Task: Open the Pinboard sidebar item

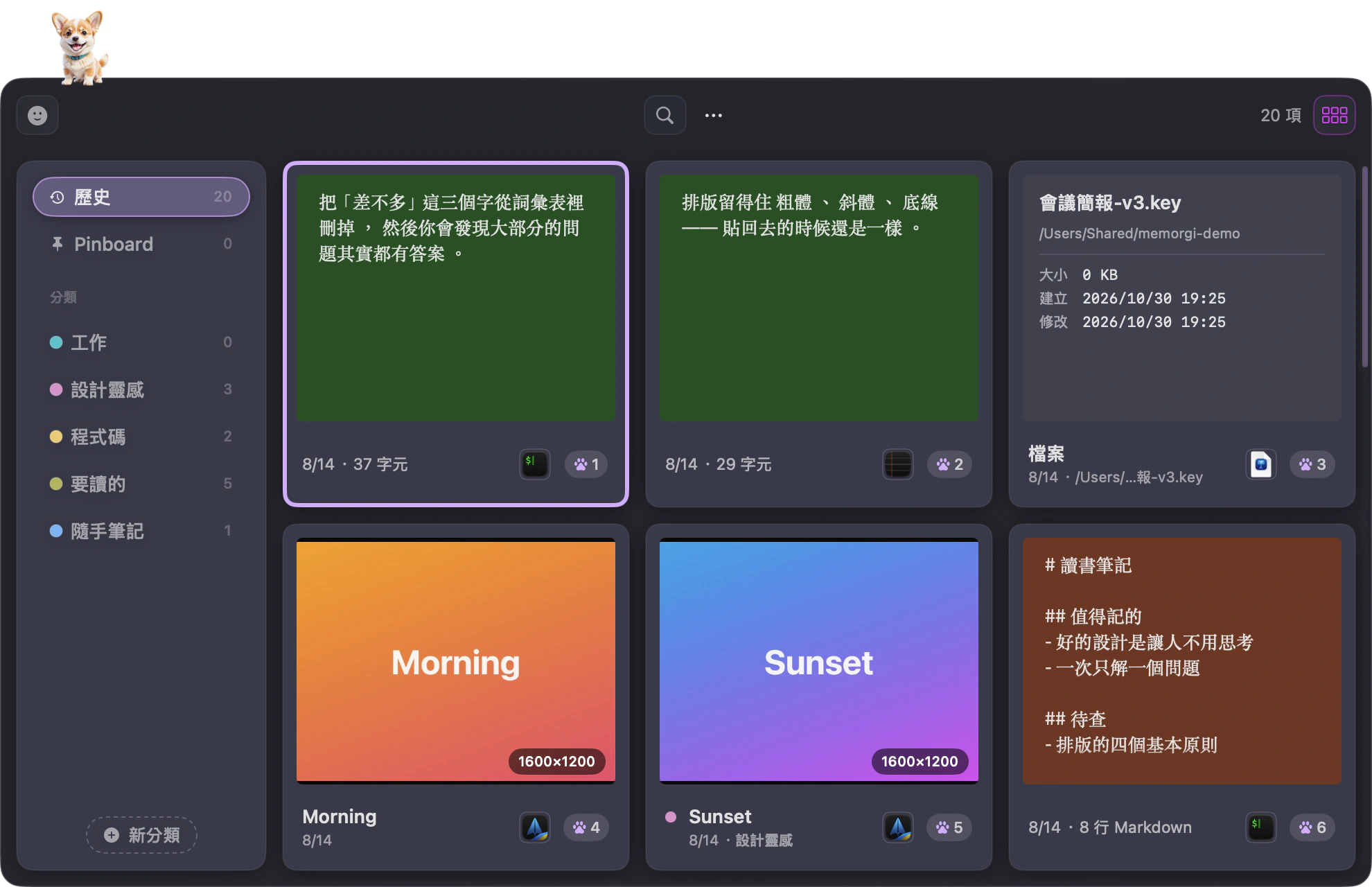Action: click(141, 244)
